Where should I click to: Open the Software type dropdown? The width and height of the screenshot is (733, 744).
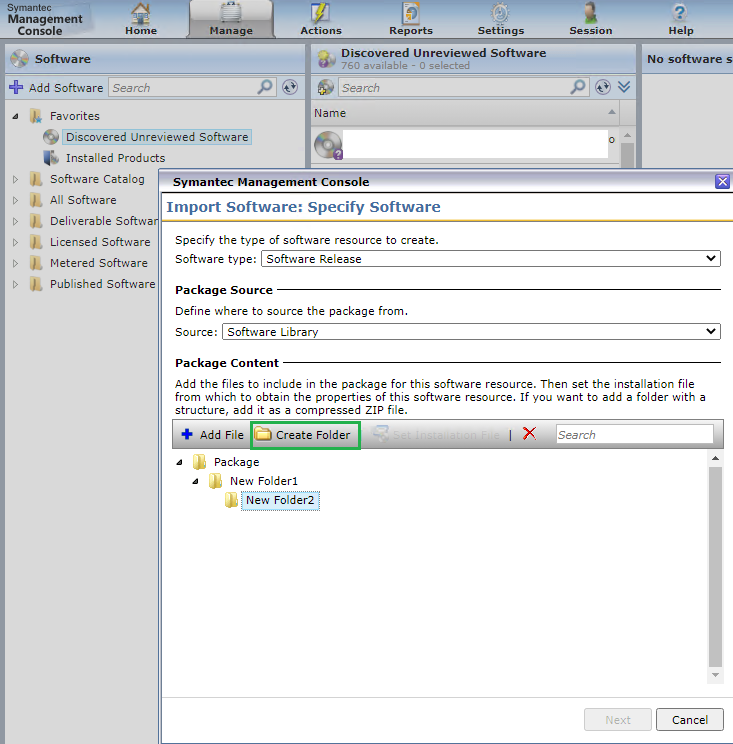point(491,259)
